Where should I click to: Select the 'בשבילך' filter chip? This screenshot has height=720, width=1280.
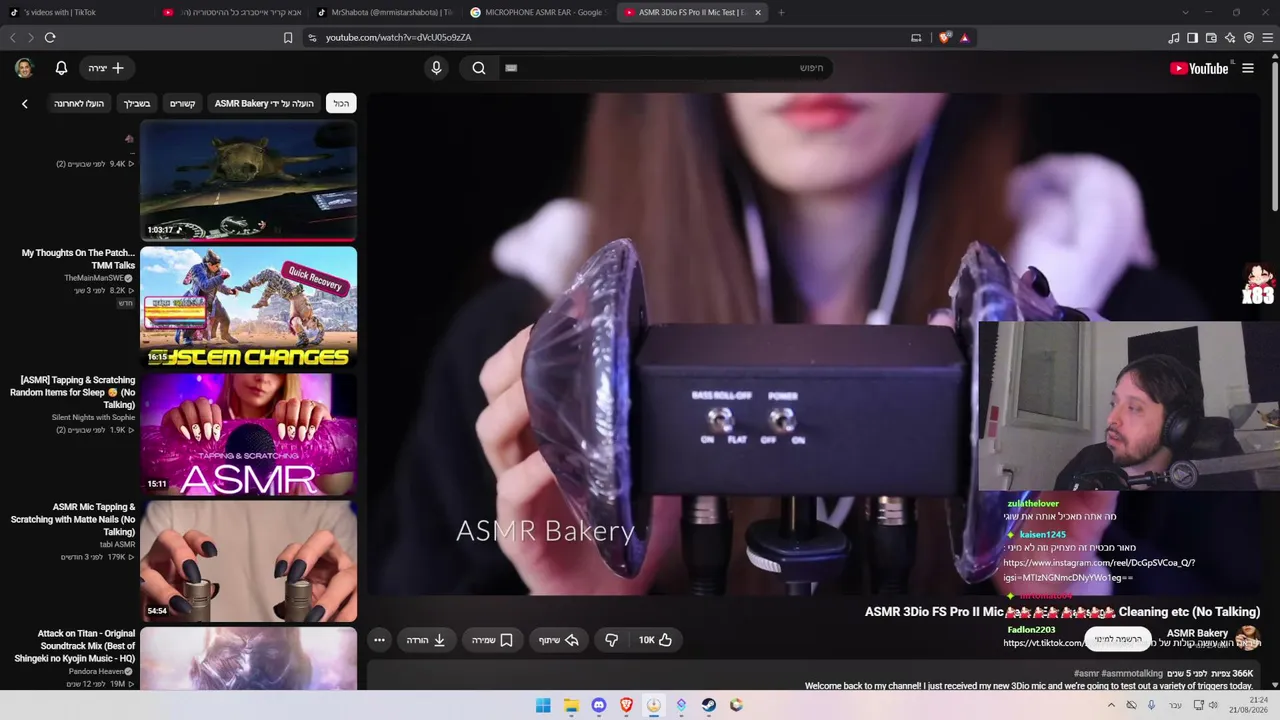[137, 103]
